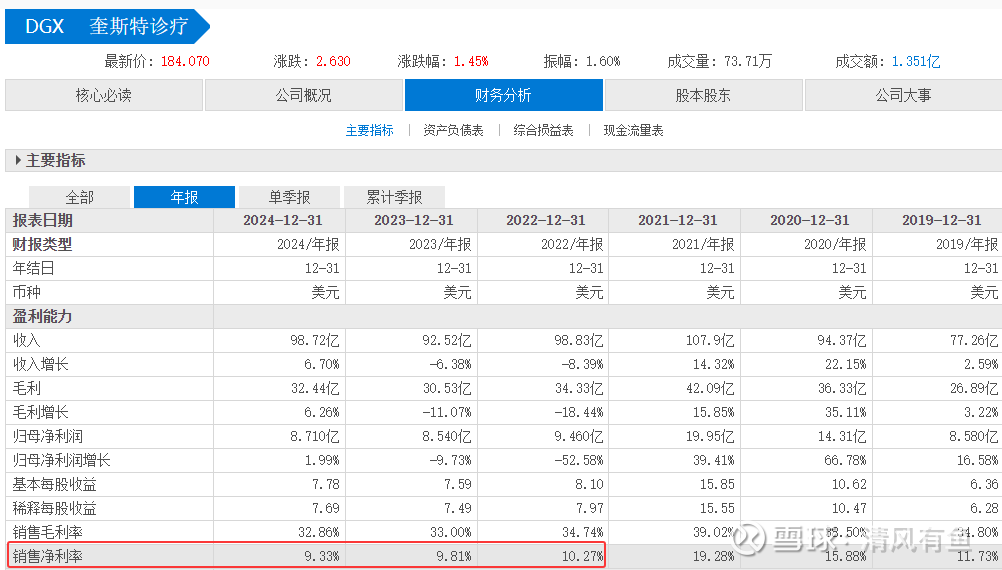Click the 2024 gross profit cell 32.44亿

coord(314,389)
